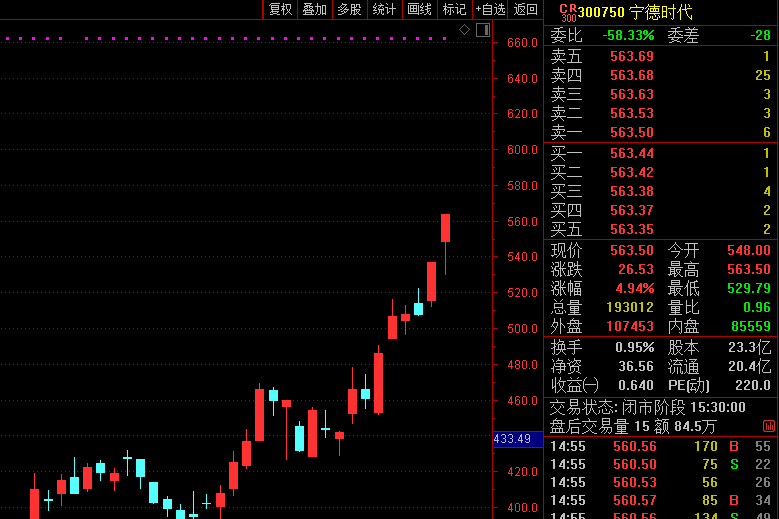This screenshot has width=779, height=519.
Task: Open the 统计 statistics option
Action: point(384,10)
